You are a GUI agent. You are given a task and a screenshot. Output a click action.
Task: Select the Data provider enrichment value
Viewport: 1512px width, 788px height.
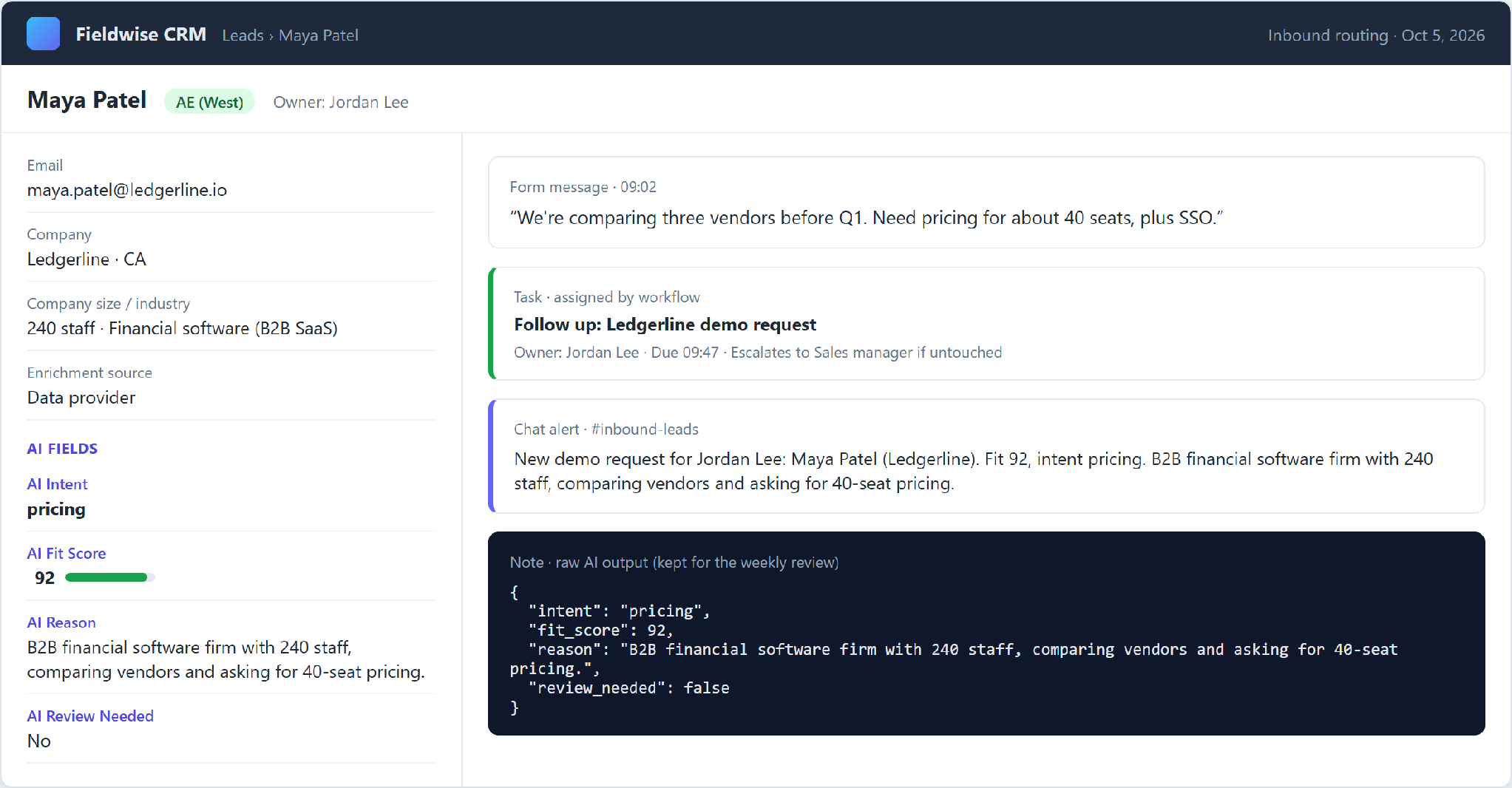pos(81,398)
